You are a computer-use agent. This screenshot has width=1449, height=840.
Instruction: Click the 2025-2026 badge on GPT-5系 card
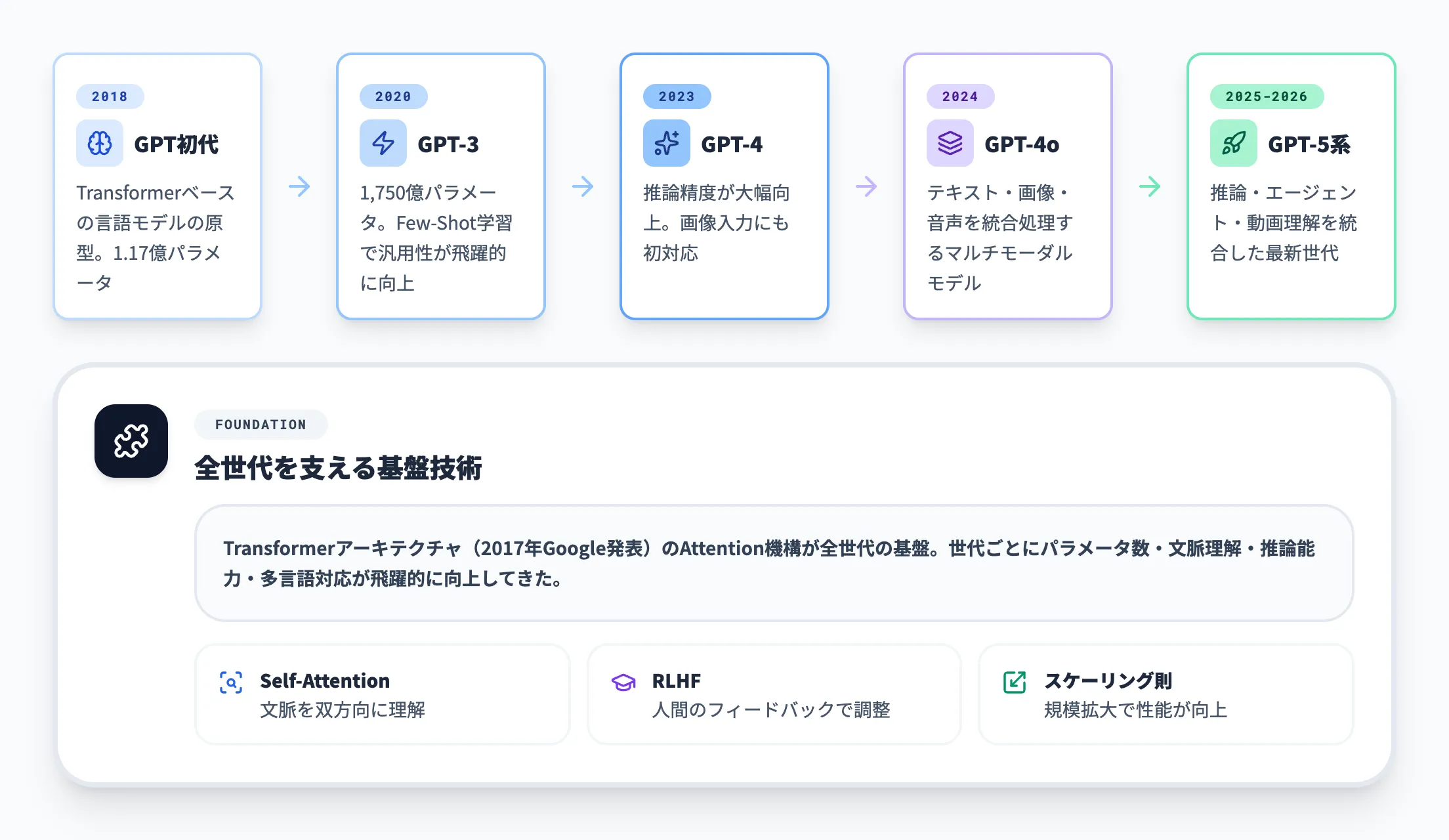pyautogui.click(x=1266, y=96)
